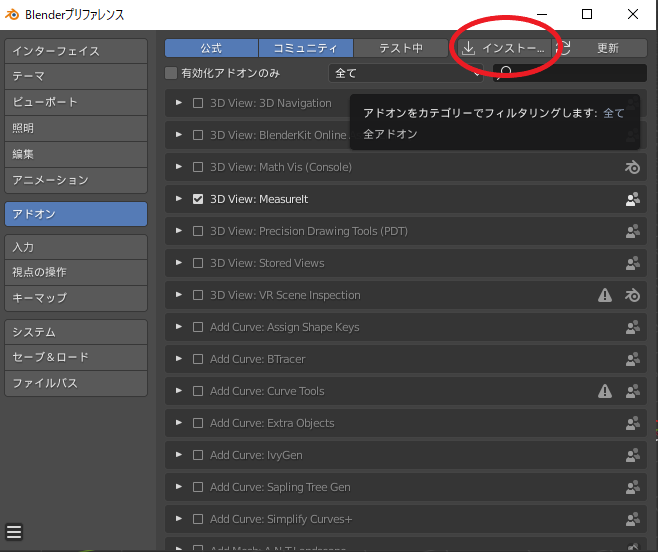Click community icon on Simplify Curves+ row
This screenshot has height=552, width=658.
pyautogui.click(x=632, y=519)
